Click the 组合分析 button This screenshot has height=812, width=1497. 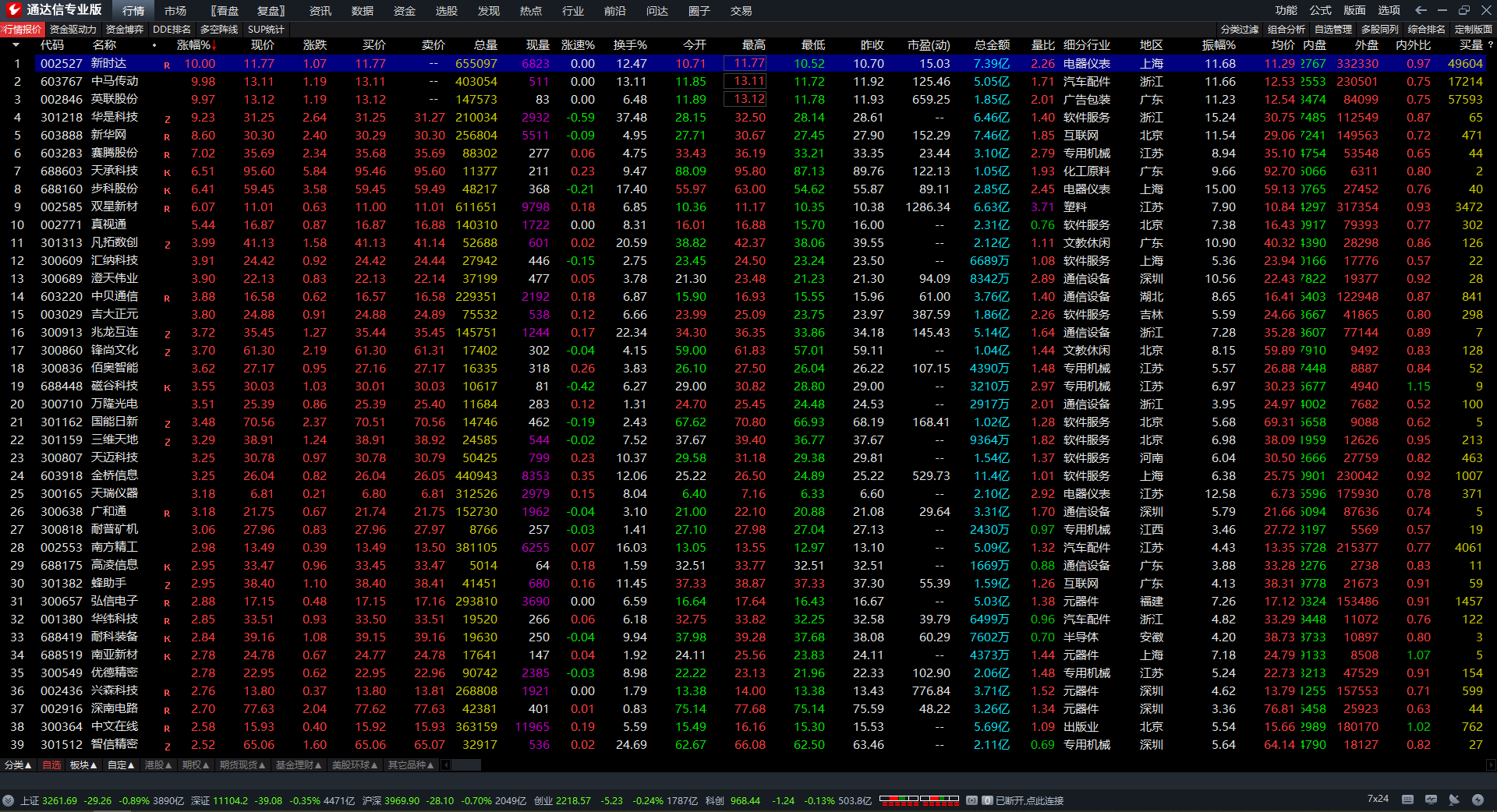click(x=1286, y=30)
